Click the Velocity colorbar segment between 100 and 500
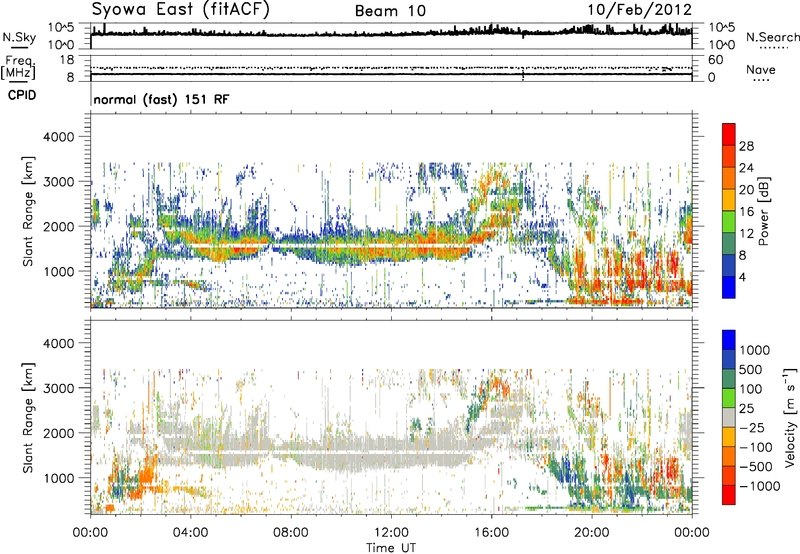 729,379
